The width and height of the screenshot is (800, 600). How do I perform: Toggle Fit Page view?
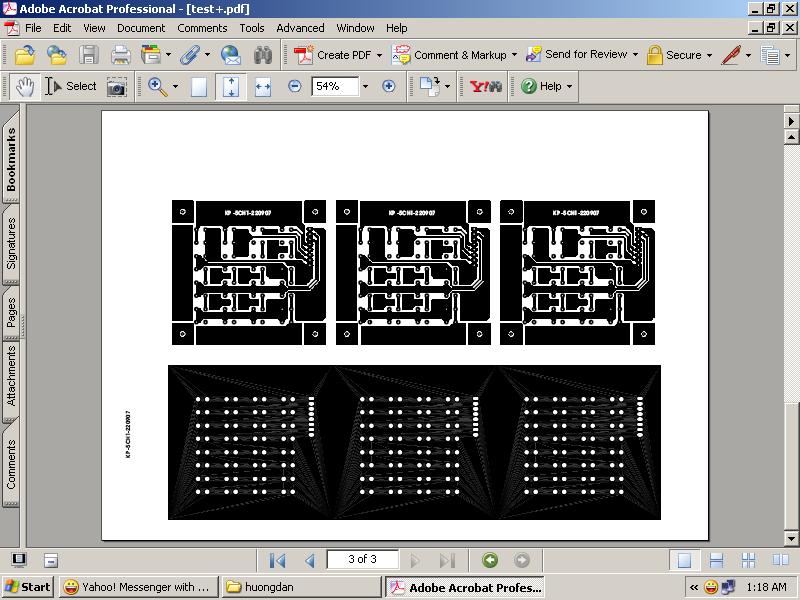tap(231, 86)
